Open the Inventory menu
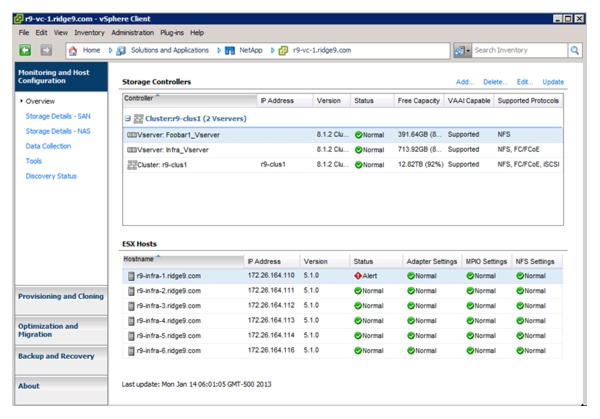 [89, 33]
